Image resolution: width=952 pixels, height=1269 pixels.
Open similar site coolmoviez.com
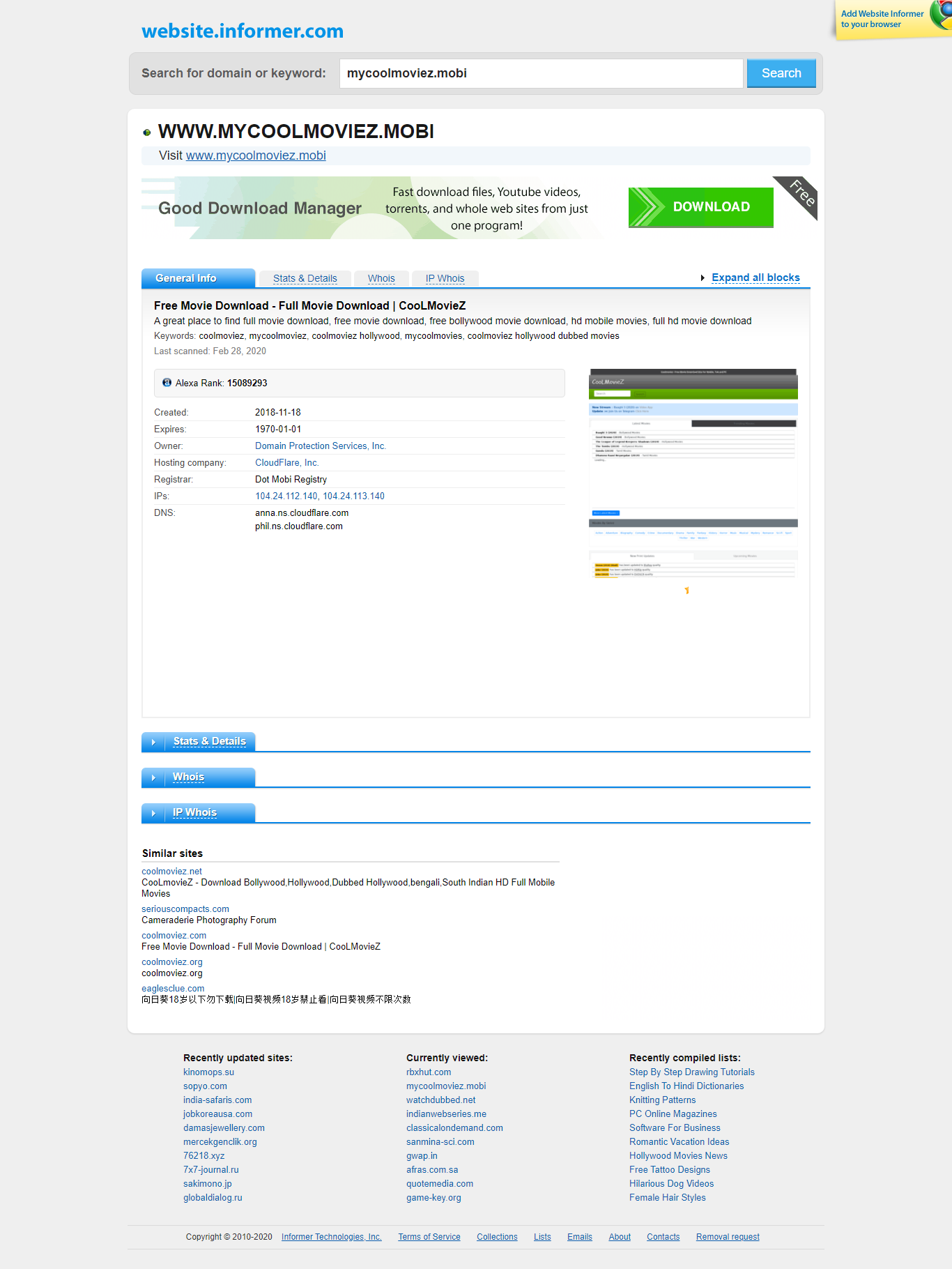(x=174, y=936)
